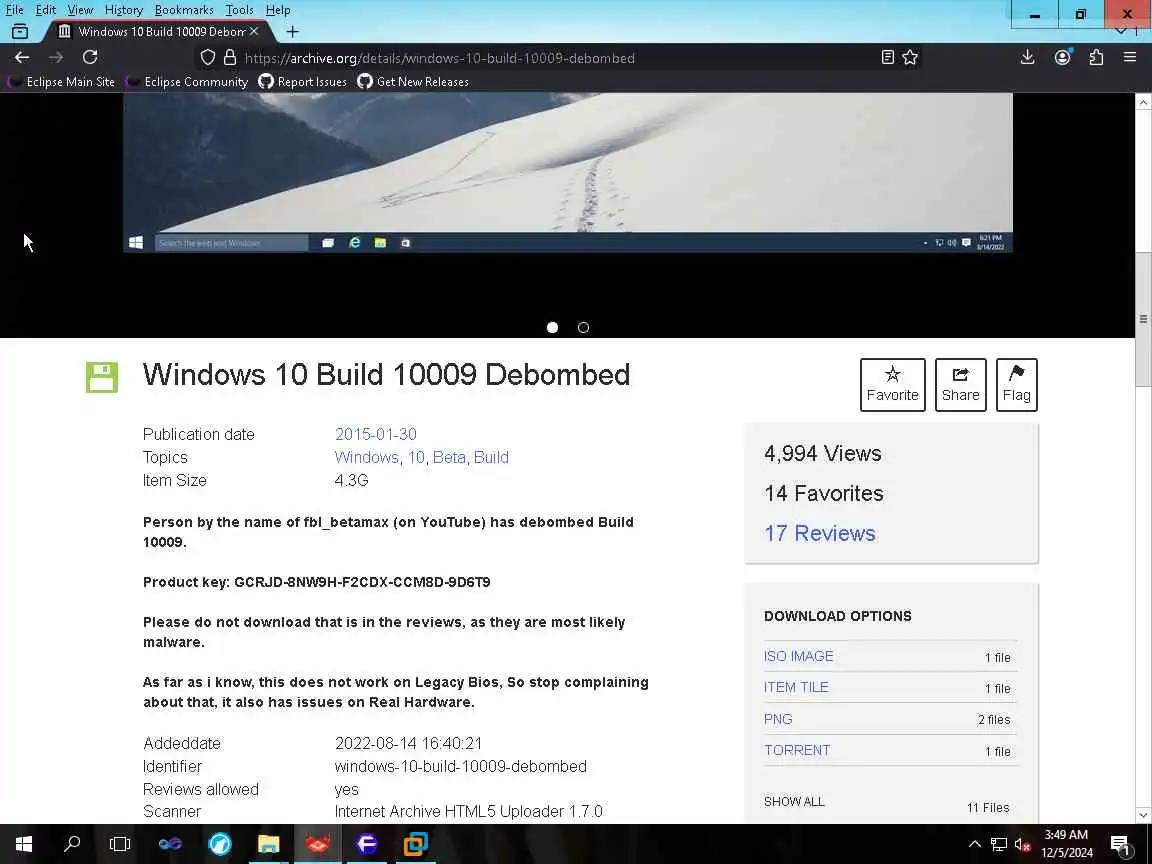1152x864 pixels.
Task: Expand the PNG download option
Action: [x=778, y=719]
